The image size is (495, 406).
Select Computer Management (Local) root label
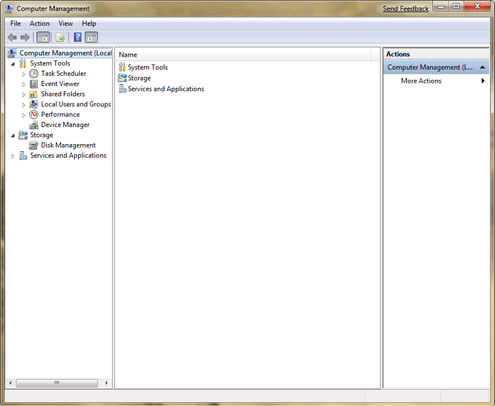[x=65, y=53]
